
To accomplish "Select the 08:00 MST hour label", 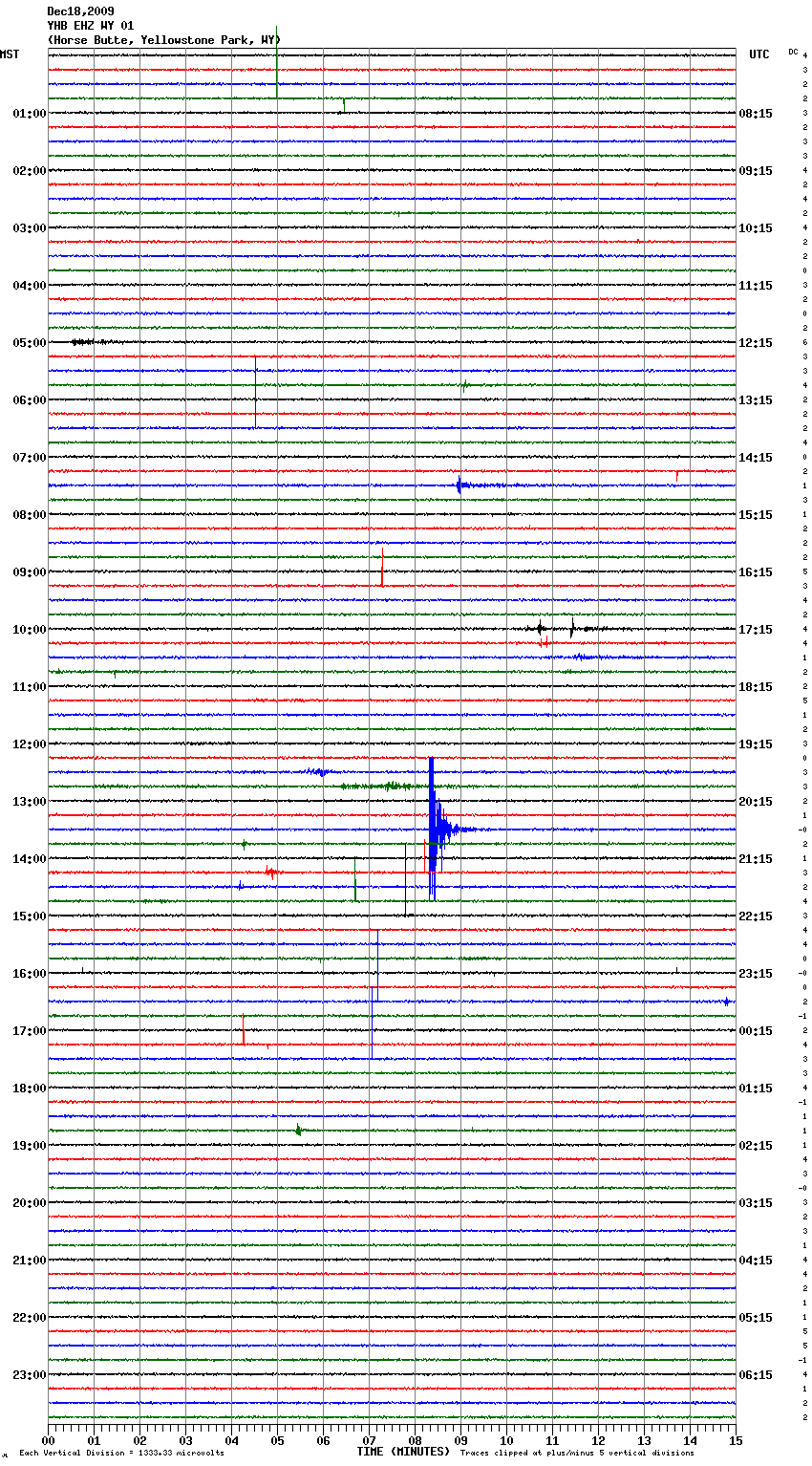I will pyautogui.click(x=29, y=515).
